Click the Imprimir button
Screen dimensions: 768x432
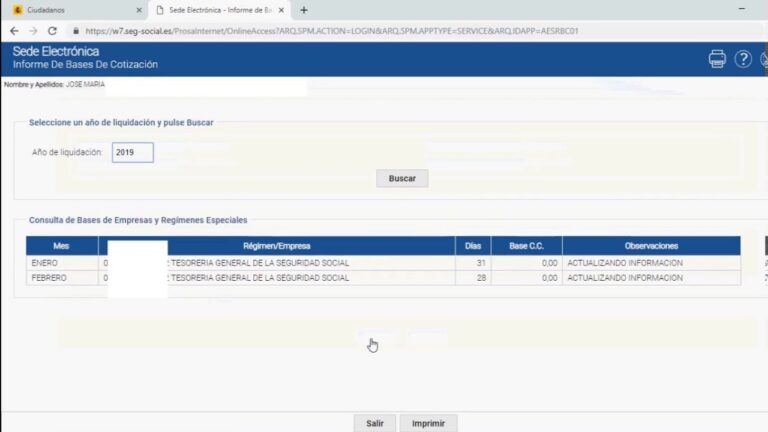[429, 423]
